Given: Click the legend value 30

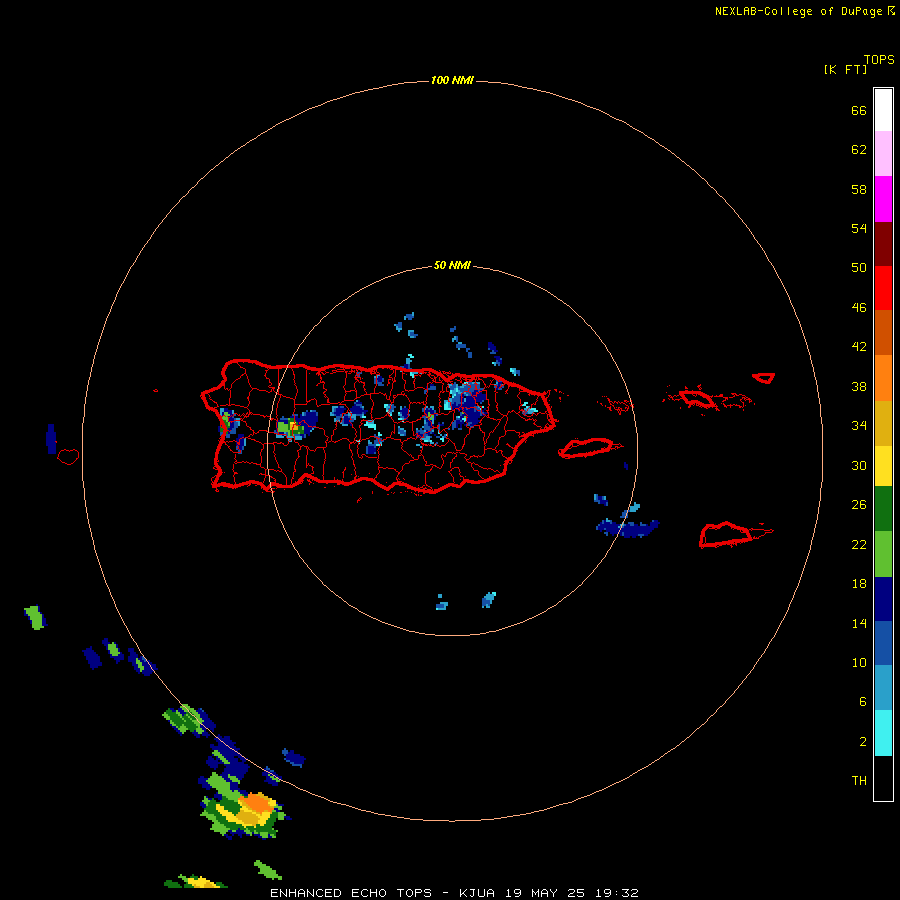Looking at the screenshot, I should (859, 465).
